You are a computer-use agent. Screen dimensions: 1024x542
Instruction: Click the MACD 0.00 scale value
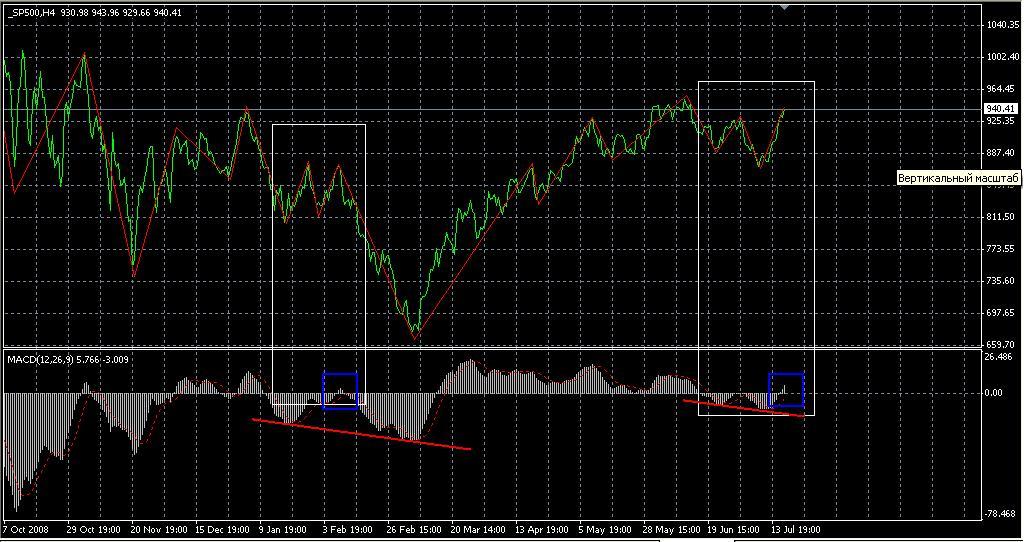(x=996, y=393)
